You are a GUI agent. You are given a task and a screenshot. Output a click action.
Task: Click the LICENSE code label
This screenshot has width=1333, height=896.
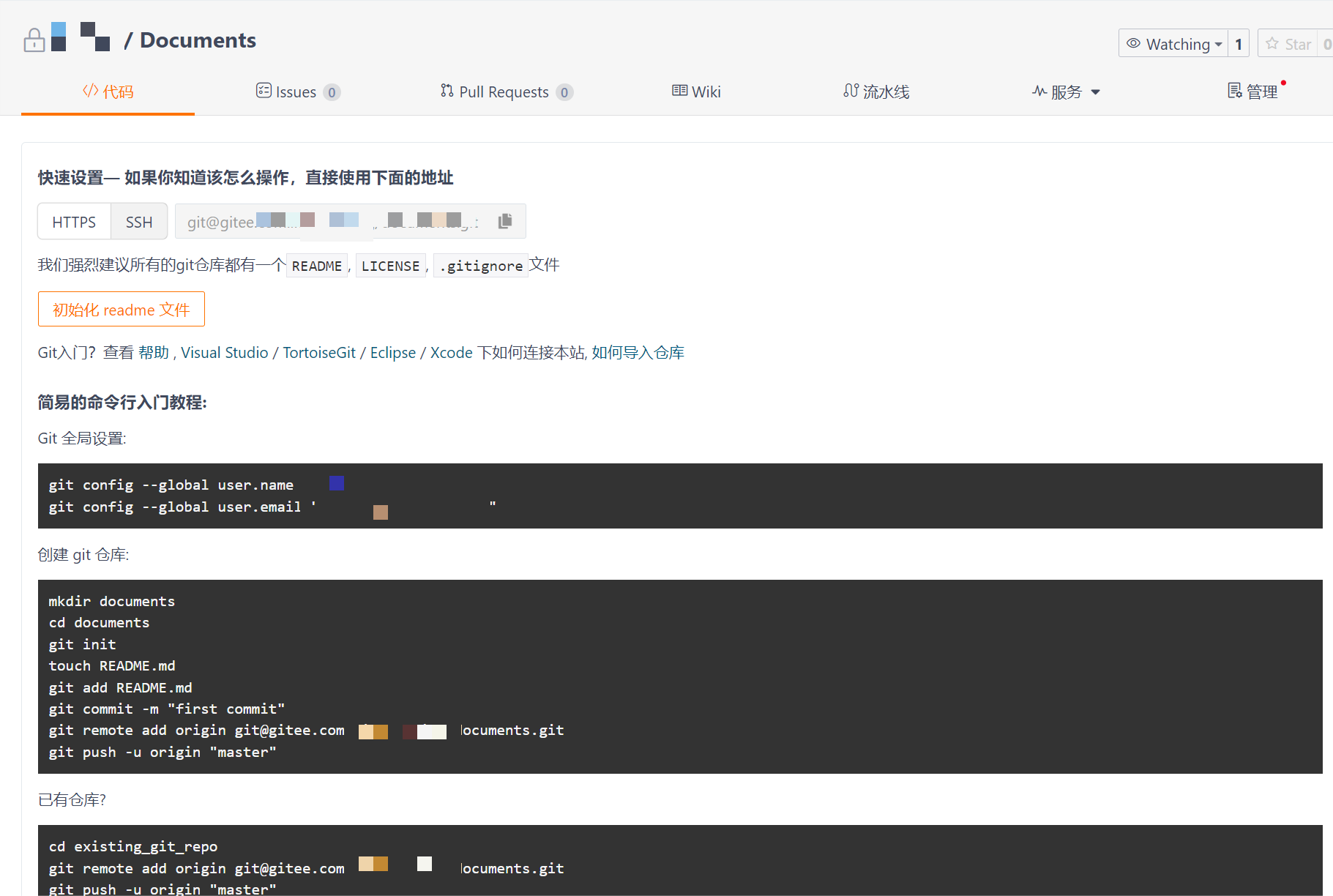390,266
